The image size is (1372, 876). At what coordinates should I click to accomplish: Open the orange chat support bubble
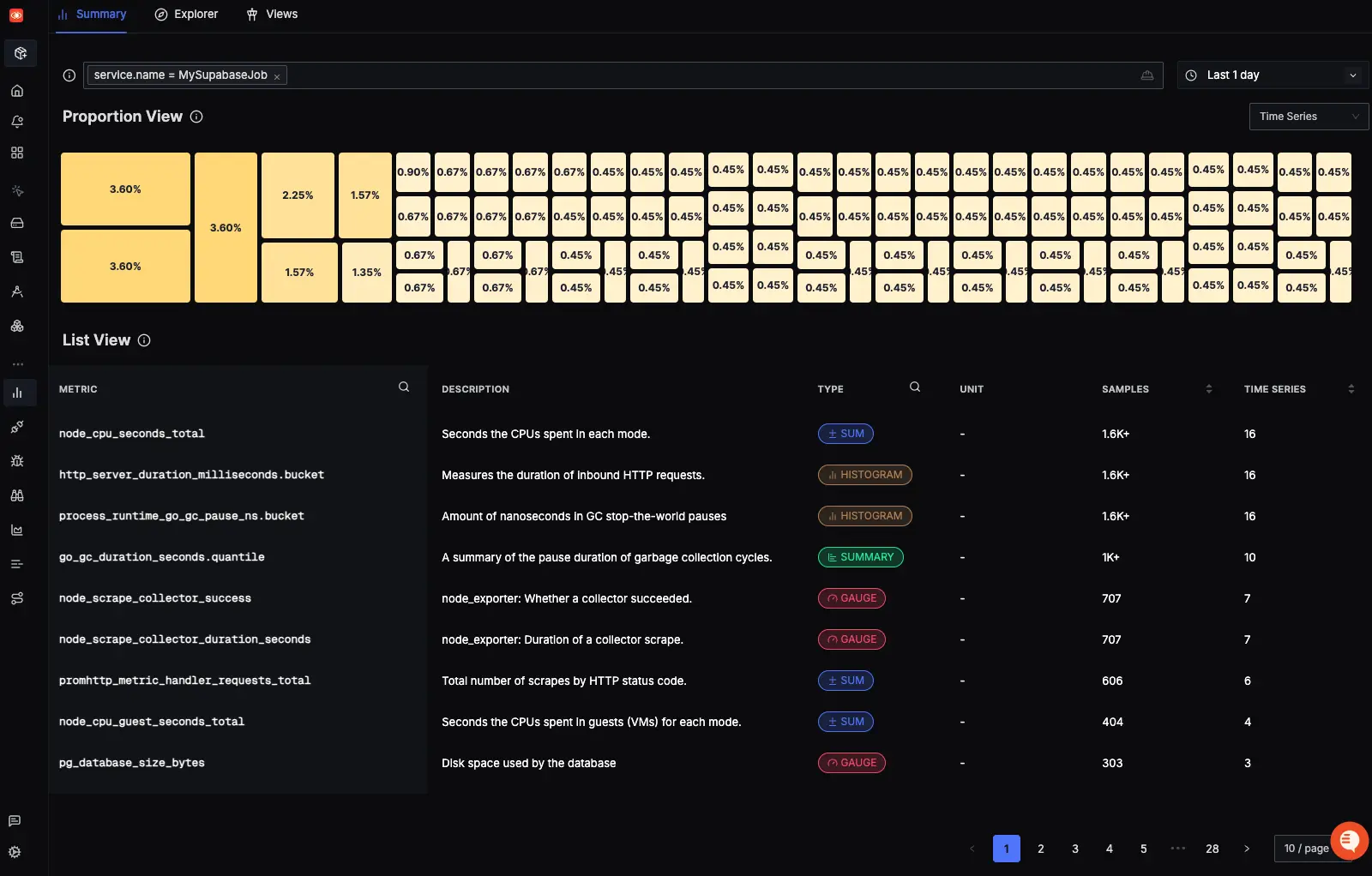click(1349, 840)
